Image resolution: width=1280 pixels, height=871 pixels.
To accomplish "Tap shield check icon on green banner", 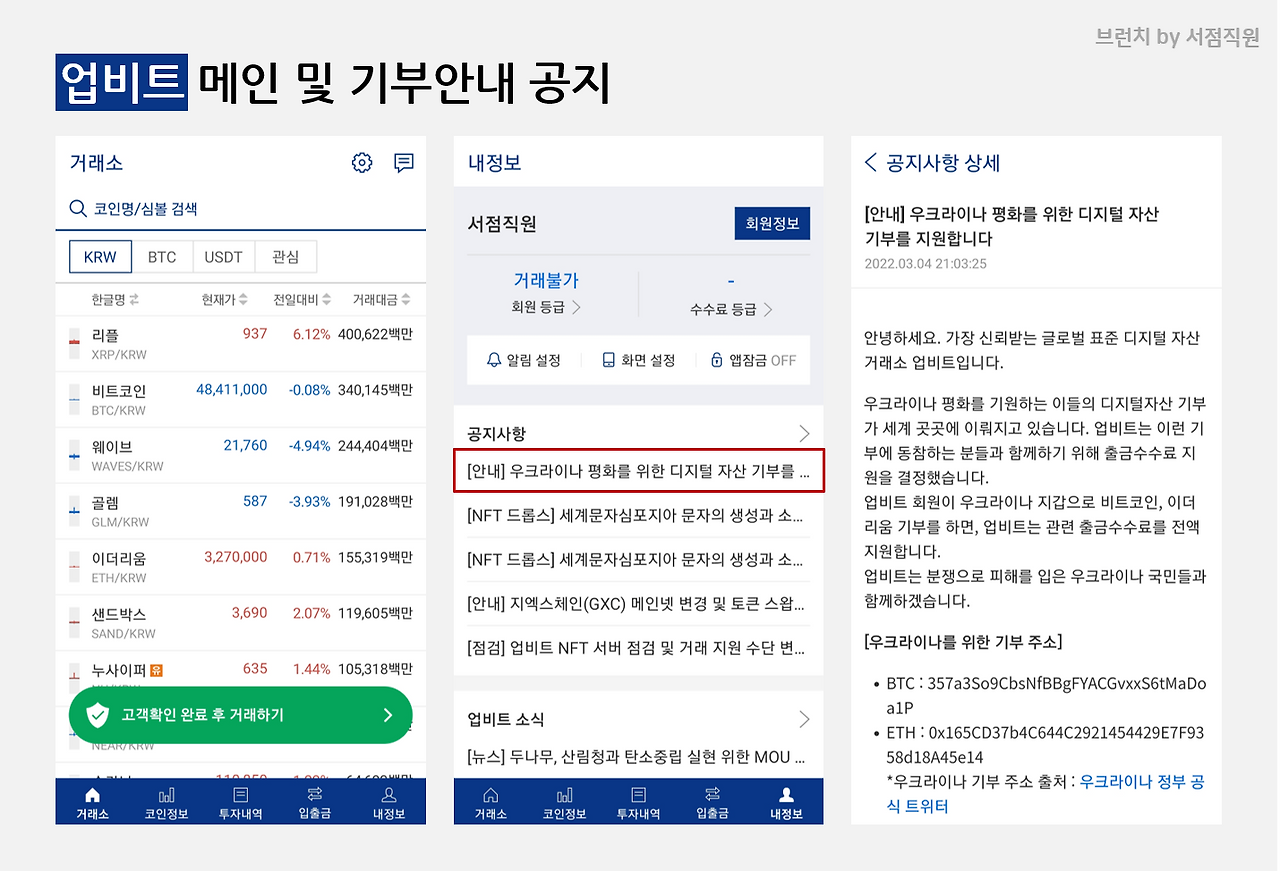I will point(98,715).
